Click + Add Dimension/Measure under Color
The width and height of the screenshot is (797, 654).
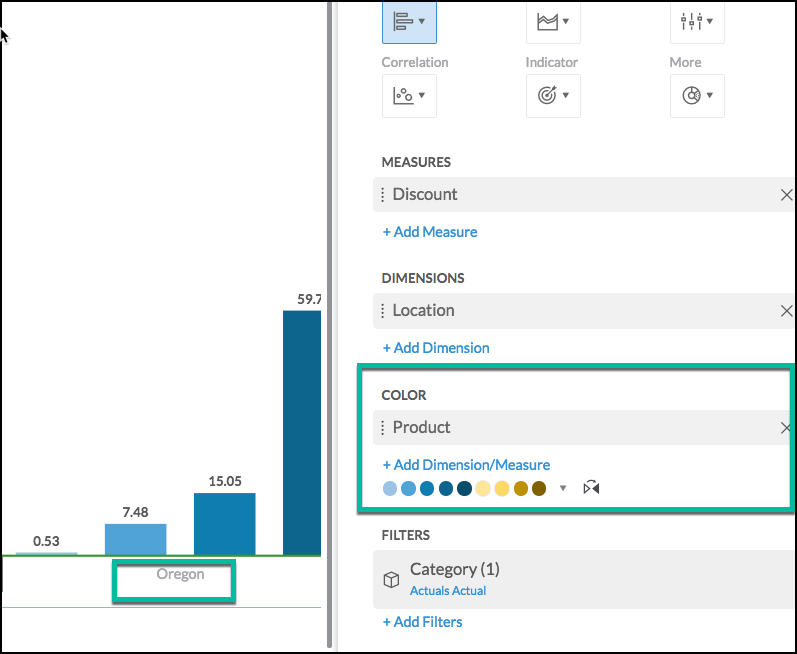pos(466,465)
